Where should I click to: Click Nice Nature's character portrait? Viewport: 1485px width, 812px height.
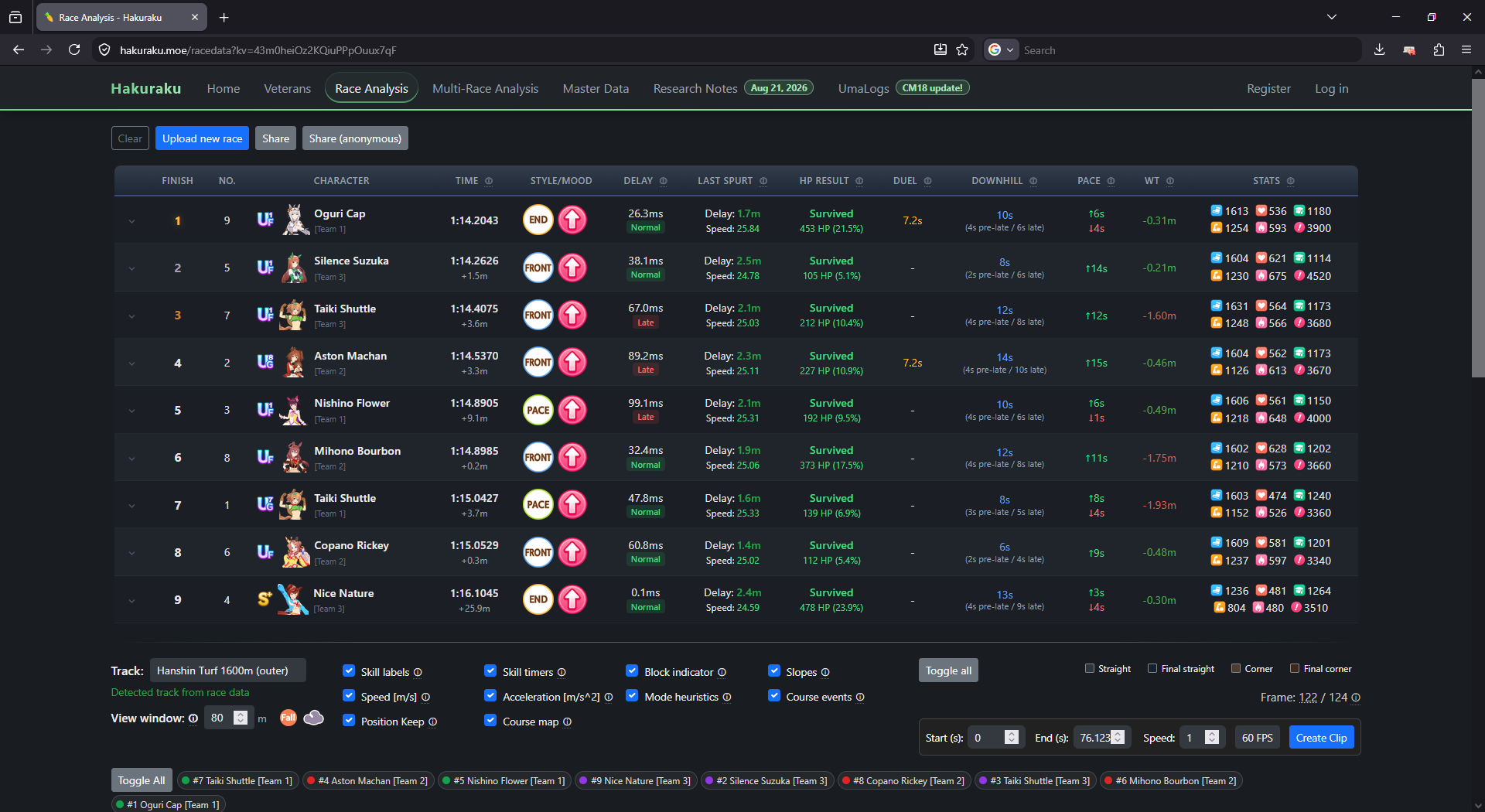(293, 599)
